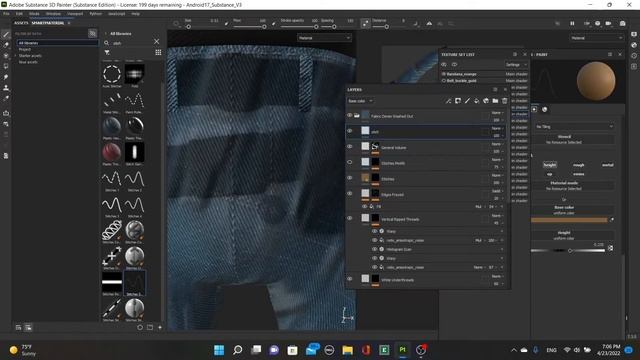Click the filter funnel icon in assets

(107, 52)
